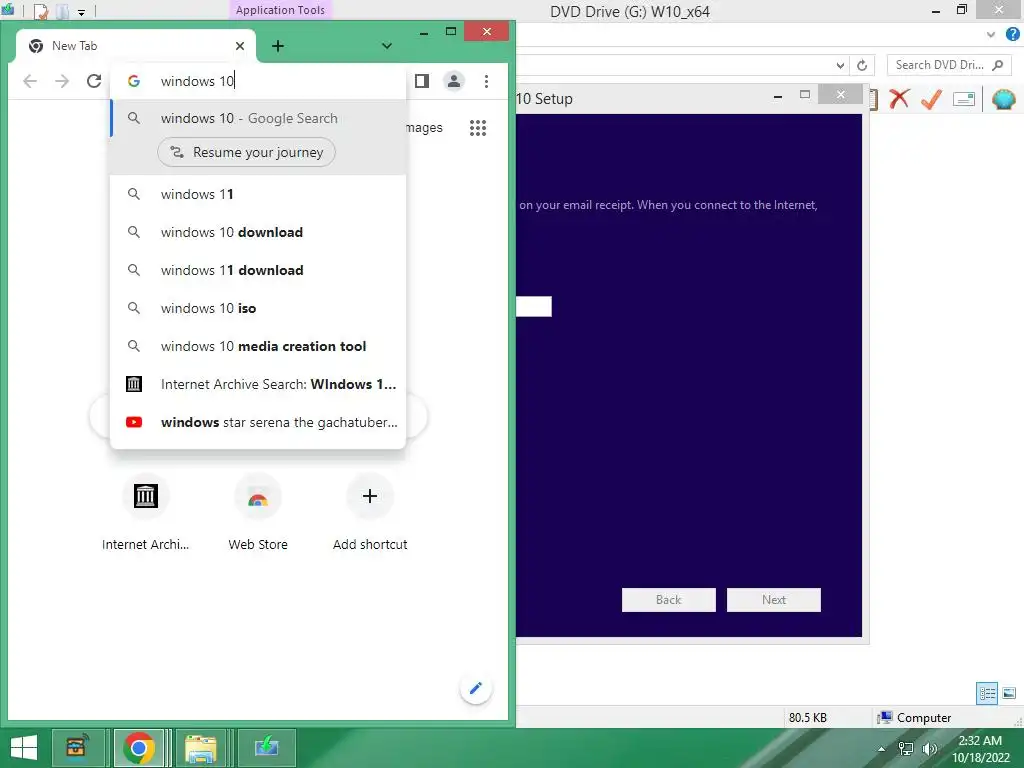
Task: Open the Chrome profile avatar
Action: point(453,81)
